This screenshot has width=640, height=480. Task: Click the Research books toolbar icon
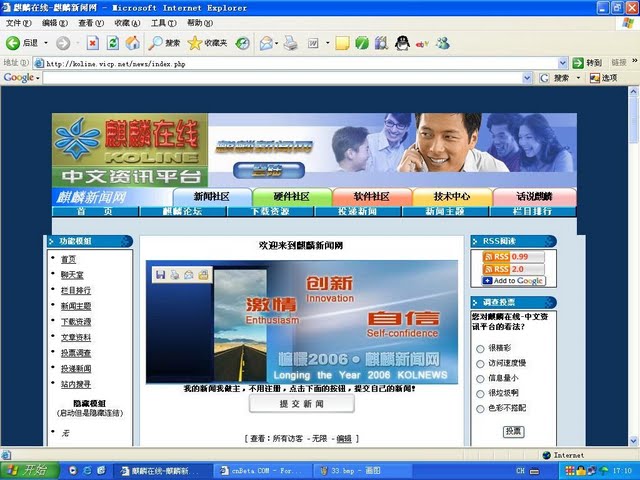[x=381, y=43]
